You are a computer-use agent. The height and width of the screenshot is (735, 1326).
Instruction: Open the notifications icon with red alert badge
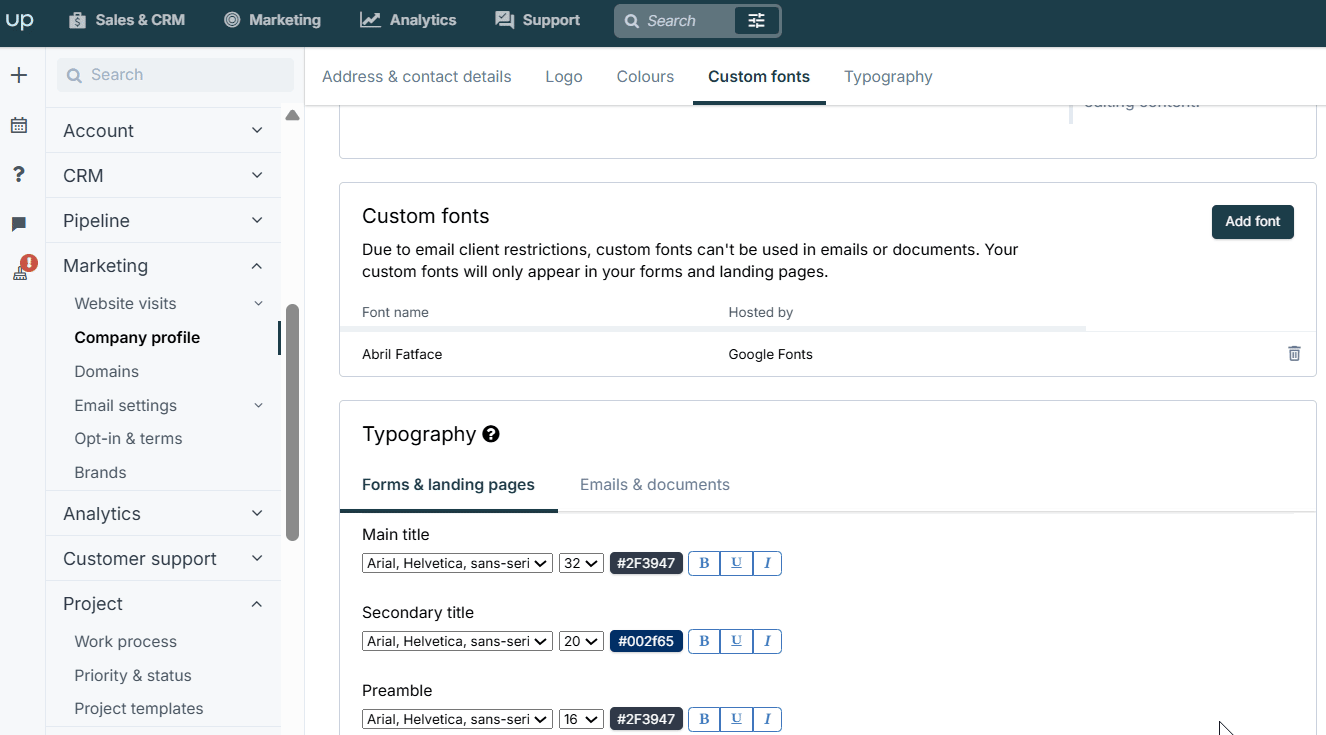23,269
